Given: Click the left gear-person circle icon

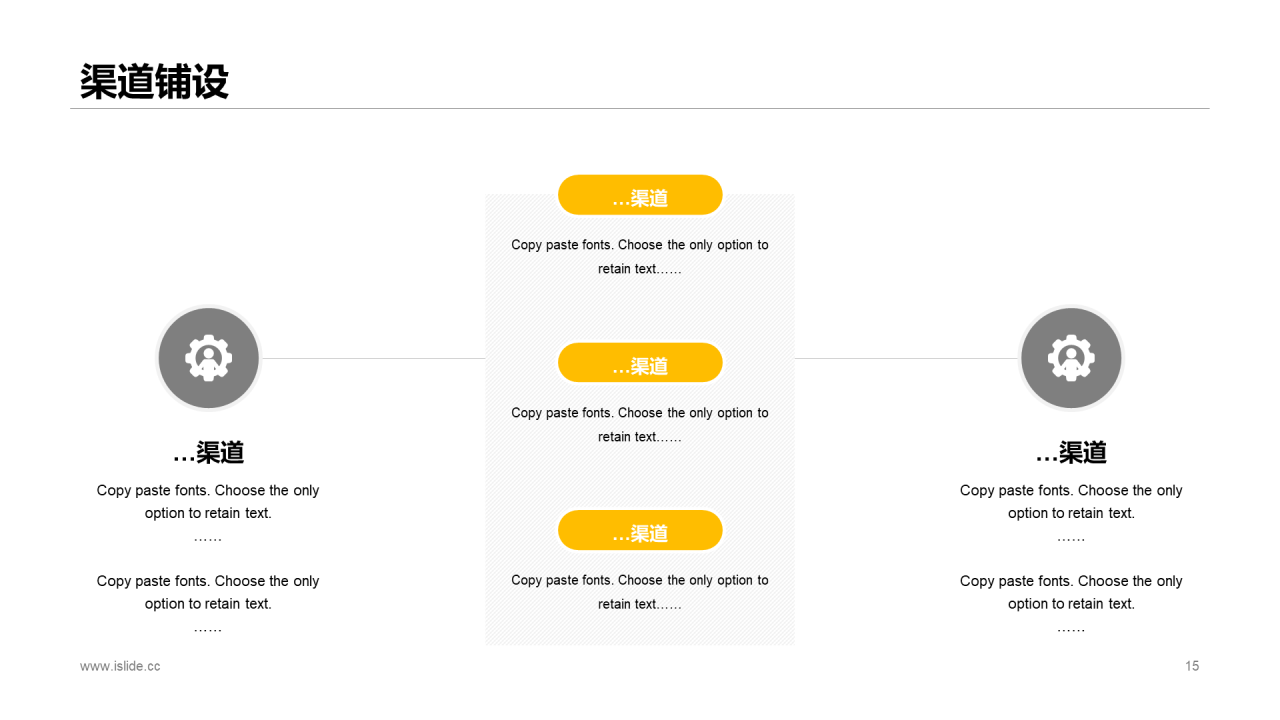Looking at the screenshot, I should coord(209,358).
